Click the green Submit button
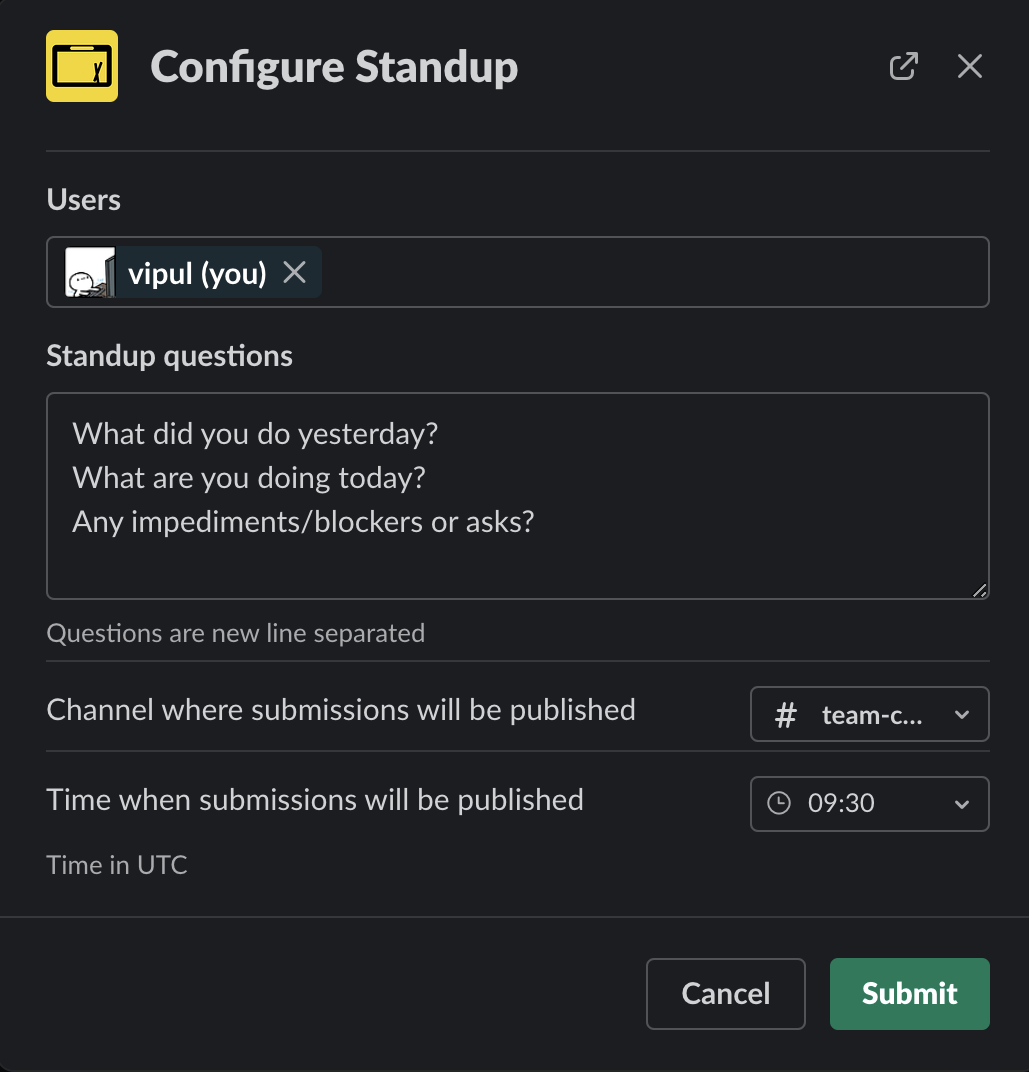This screenshot has height=1072, width=1029. pos(909,993)
